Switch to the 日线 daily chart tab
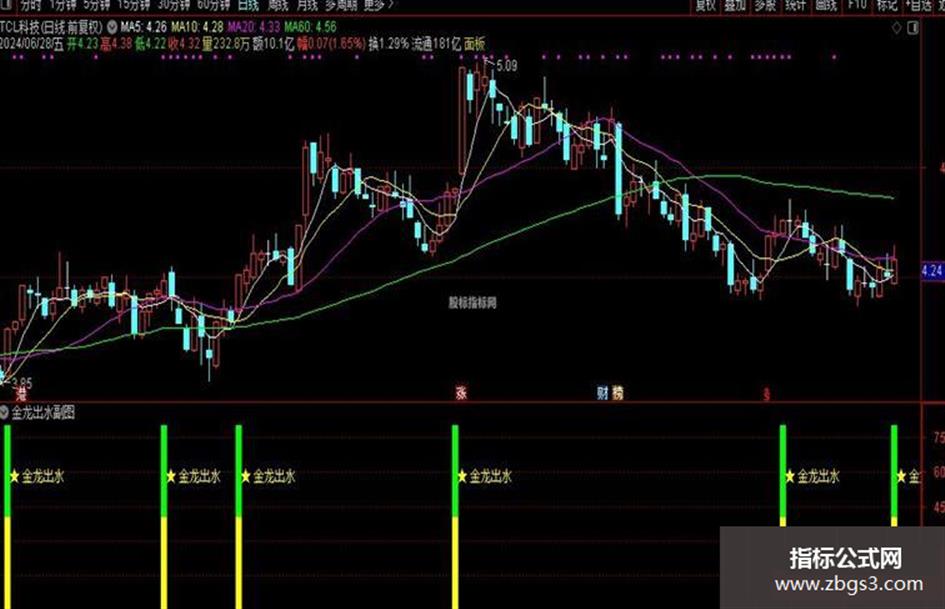Screen dimensions: 945x609 [x=248, y=5]
